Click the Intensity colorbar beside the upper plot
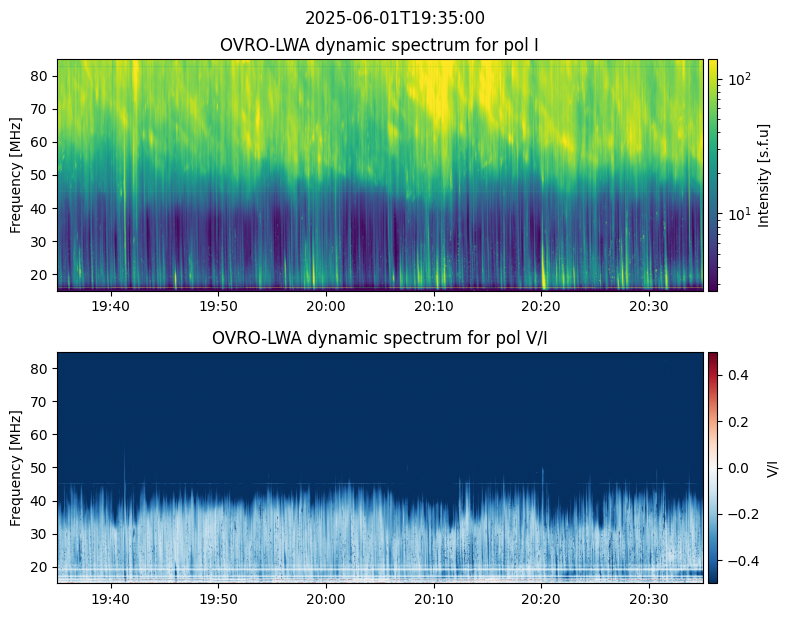Viewport: 789px width, 617px height. tap(713, 175)
